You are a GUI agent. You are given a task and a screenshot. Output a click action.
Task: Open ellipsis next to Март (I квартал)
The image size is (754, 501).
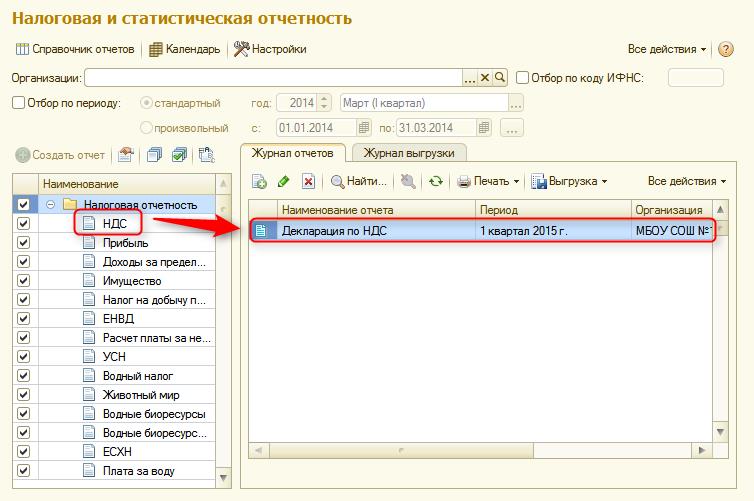click(x=515, y=103)
